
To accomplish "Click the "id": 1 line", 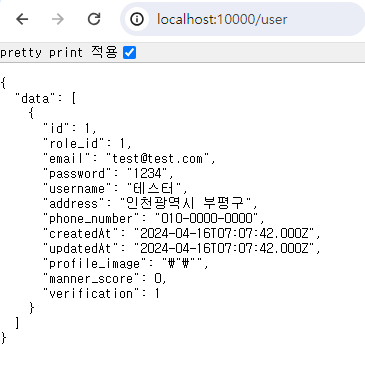I will 70,128.
